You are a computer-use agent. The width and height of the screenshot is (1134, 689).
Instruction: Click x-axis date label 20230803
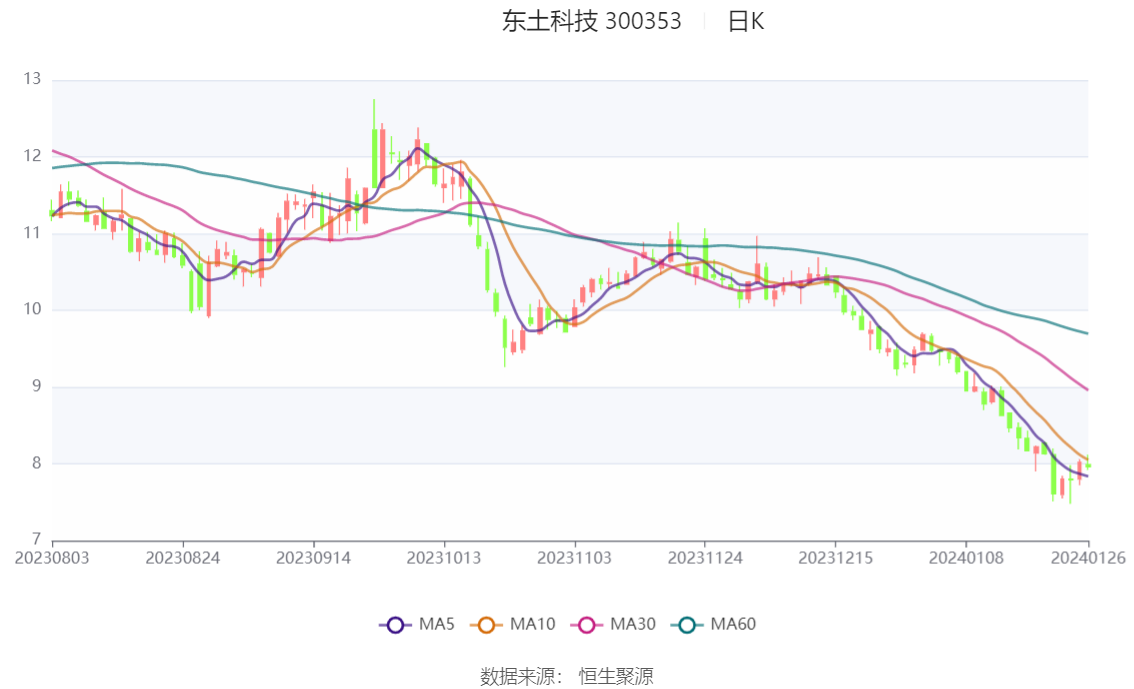[52, 558]
